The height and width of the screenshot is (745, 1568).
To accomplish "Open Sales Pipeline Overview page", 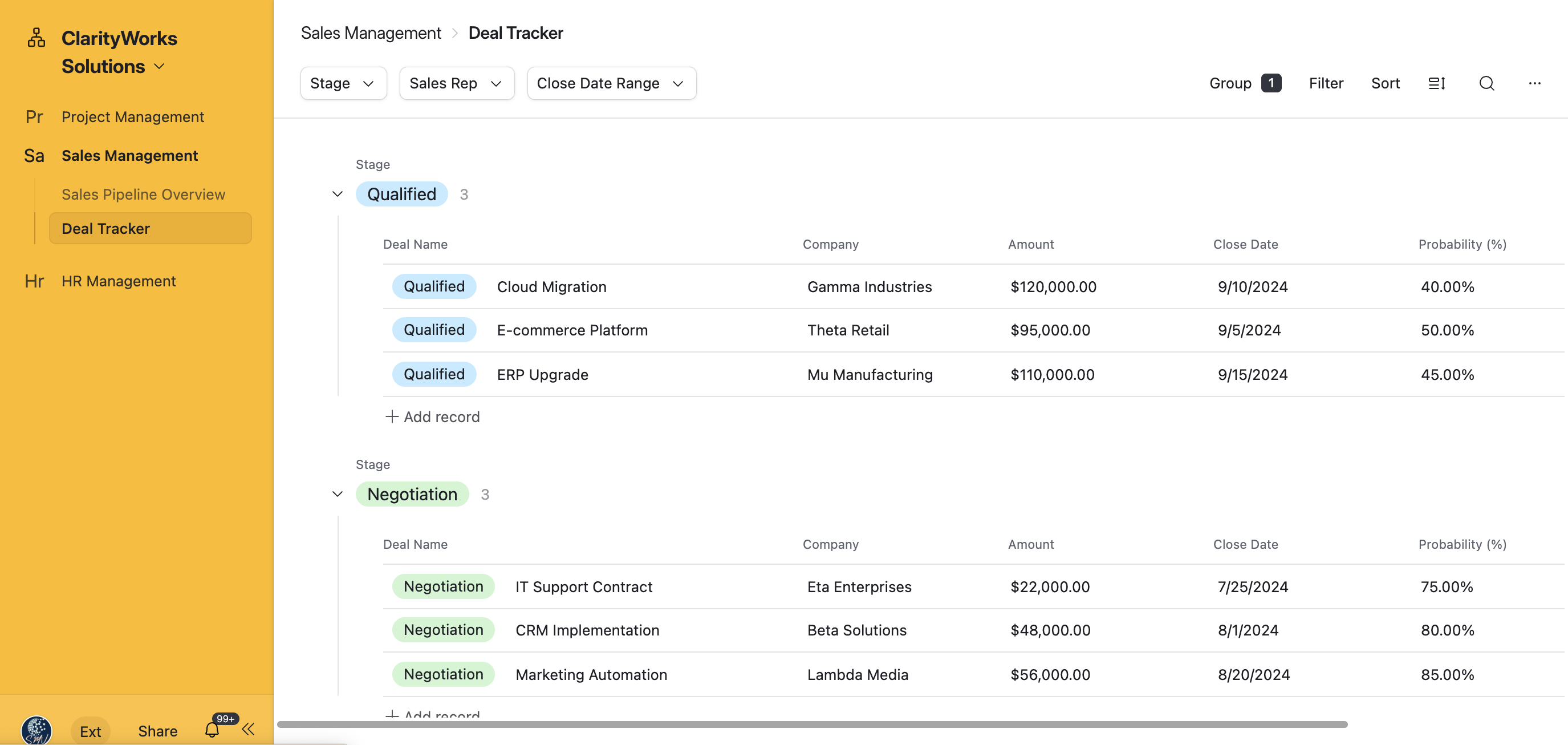I will point(143,195).
